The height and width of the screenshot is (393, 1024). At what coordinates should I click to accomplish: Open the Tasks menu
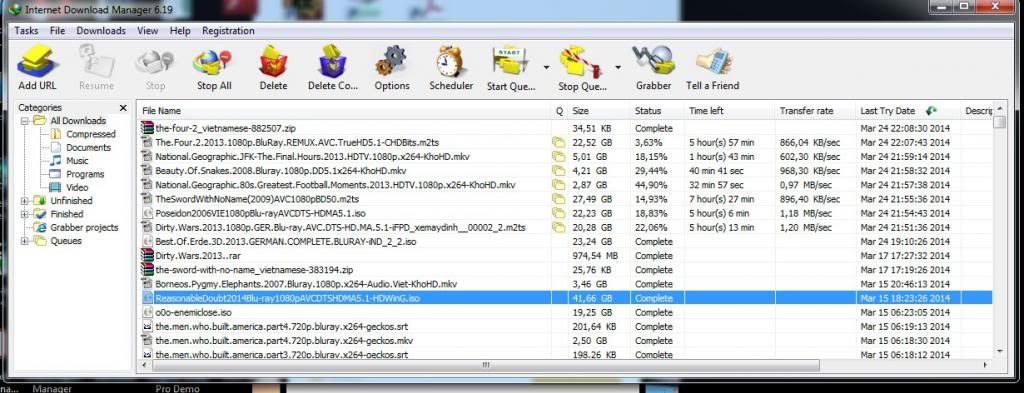click(x=26, y=31)
